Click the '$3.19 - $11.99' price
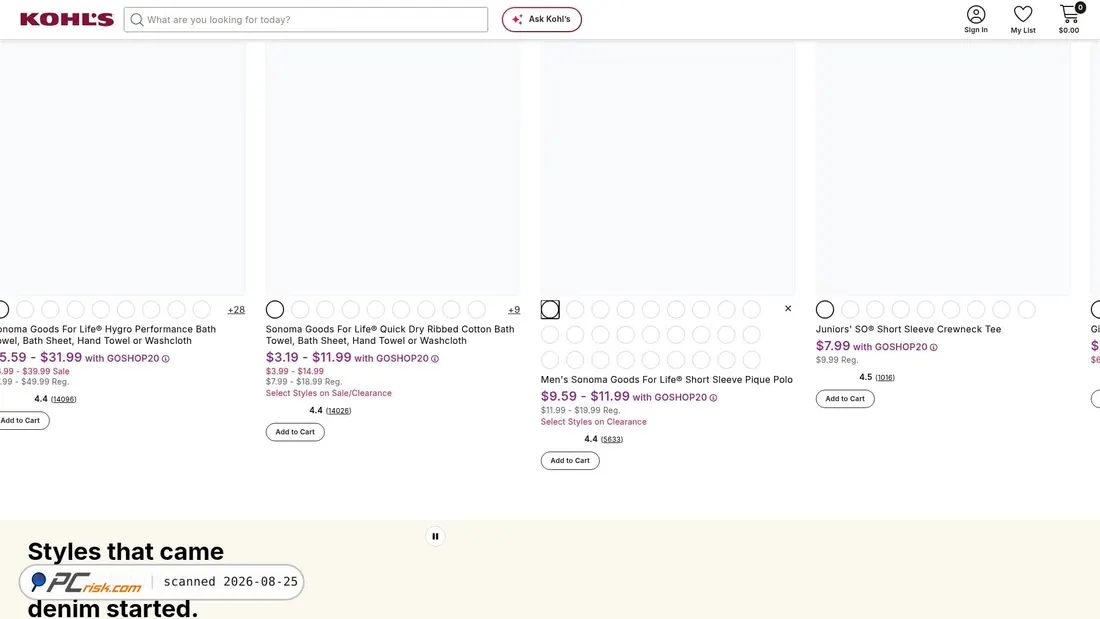 309,357
